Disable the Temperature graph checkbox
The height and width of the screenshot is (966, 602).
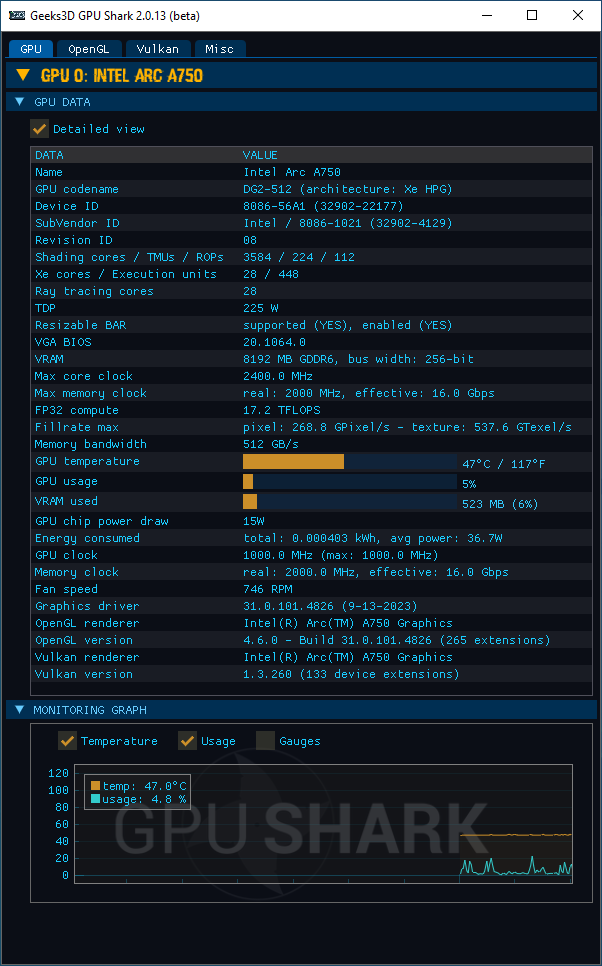pyautogui.click(x=67, y=741)
